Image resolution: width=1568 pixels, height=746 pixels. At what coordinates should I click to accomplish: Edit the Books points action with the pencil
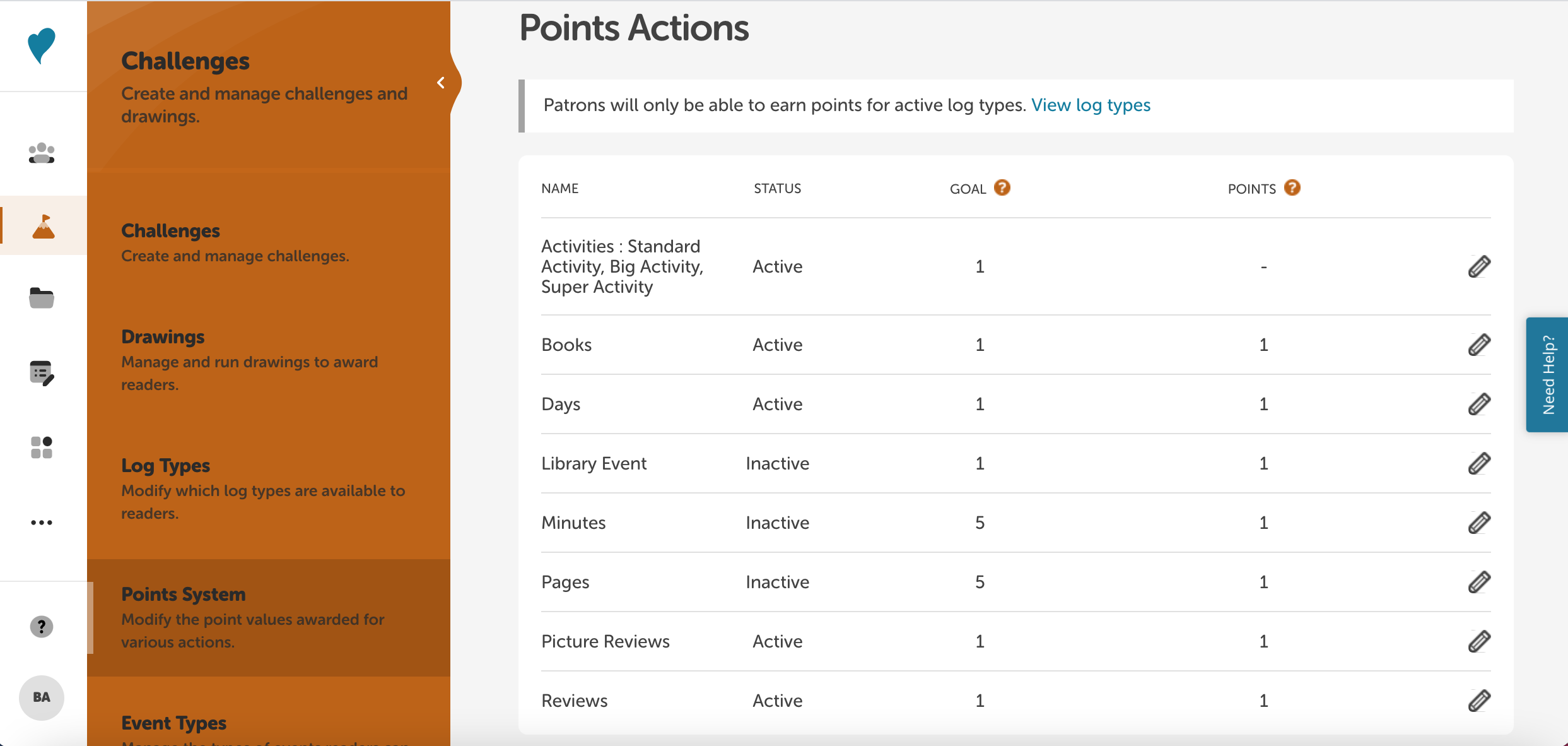(x=1479, y=344)
